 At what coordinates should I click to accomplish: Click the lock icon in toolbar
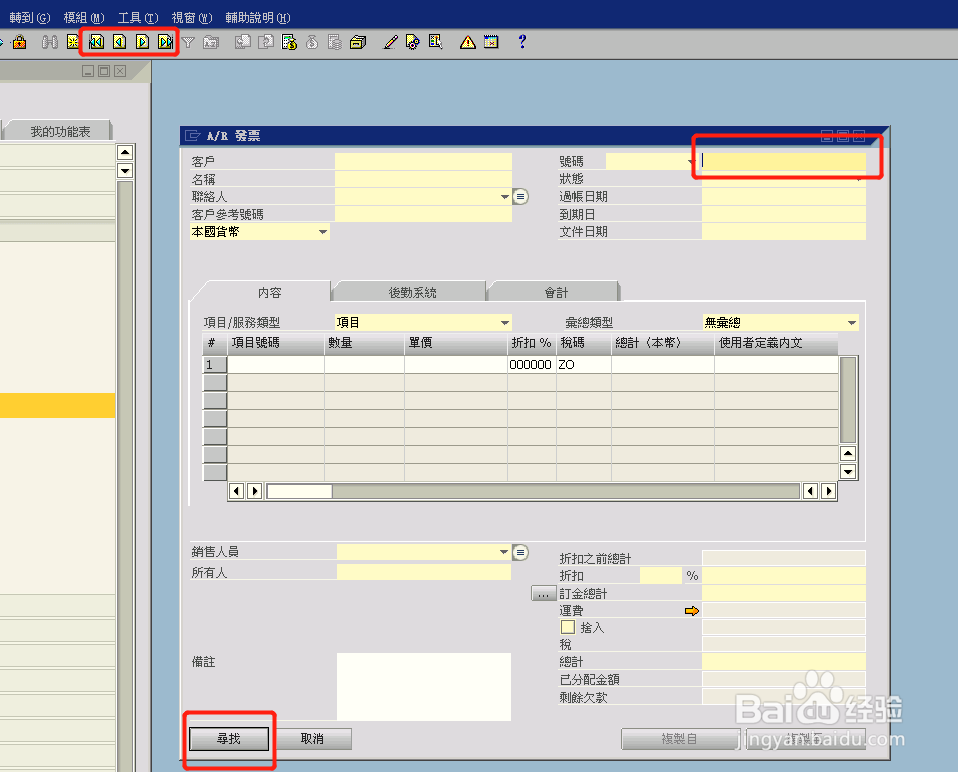(22, 42)
